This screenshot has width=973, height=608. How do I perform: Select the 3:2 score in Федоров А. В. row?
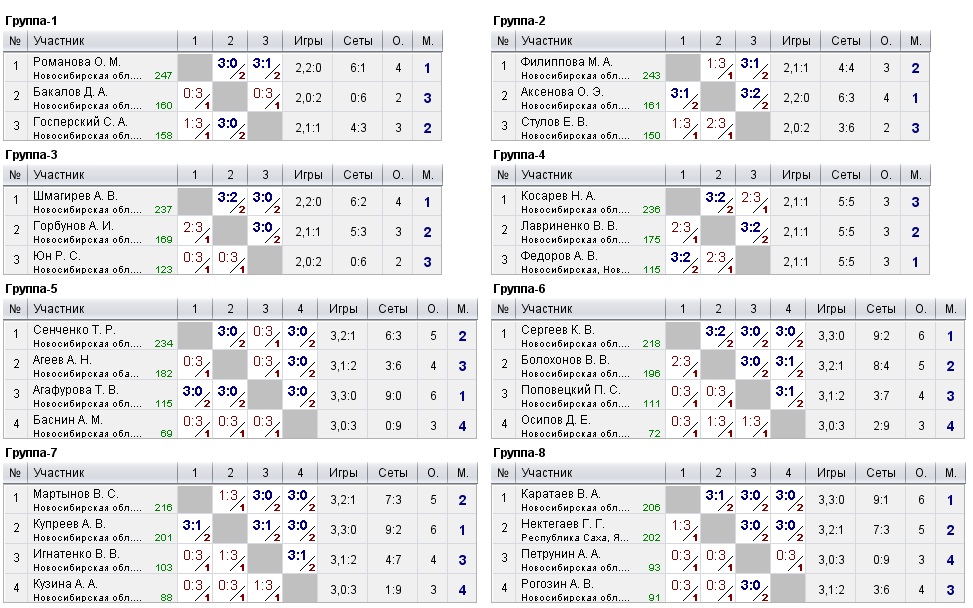point(682,257)
